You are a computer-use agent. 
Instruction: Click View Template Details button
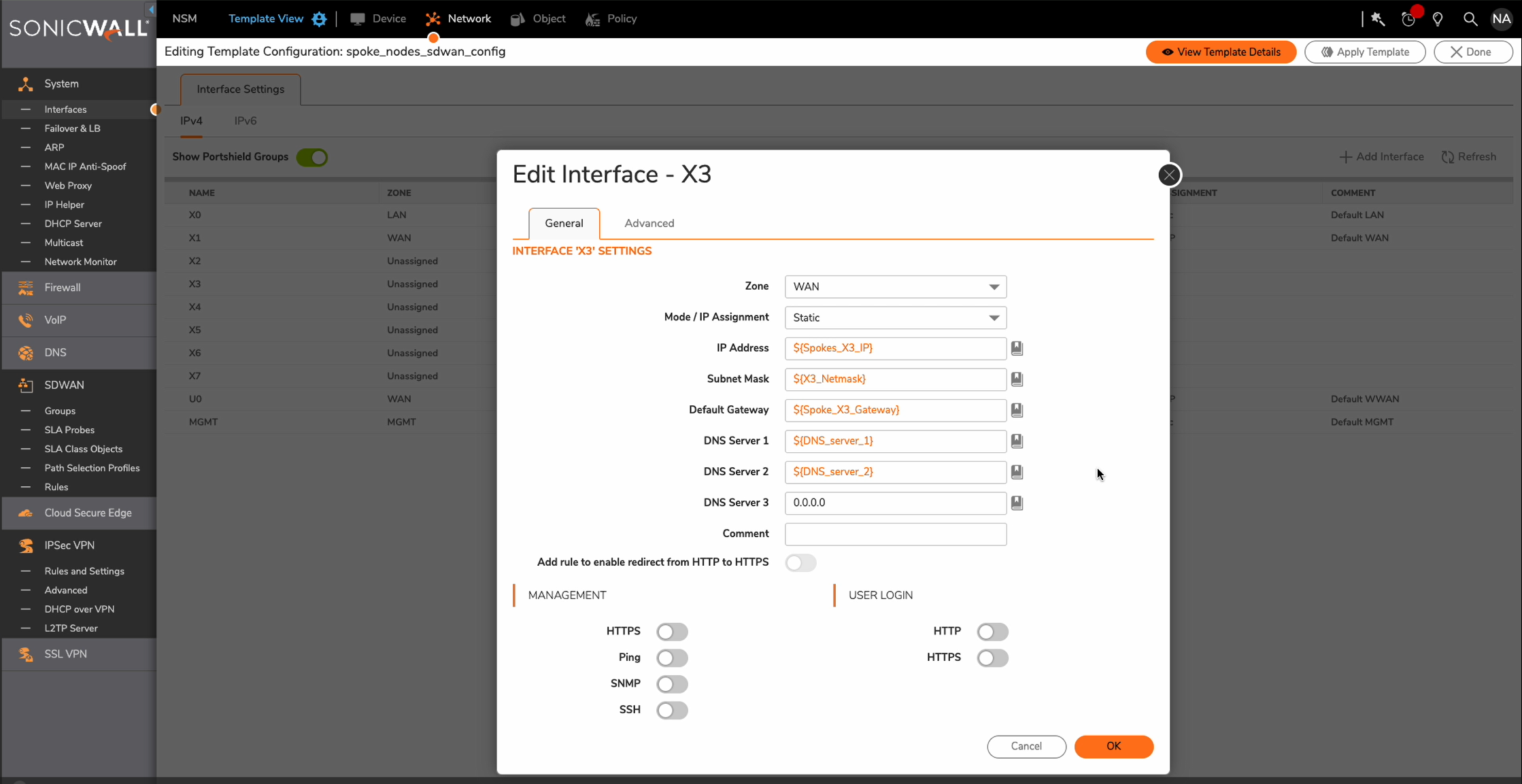(x=1221, y=52)
